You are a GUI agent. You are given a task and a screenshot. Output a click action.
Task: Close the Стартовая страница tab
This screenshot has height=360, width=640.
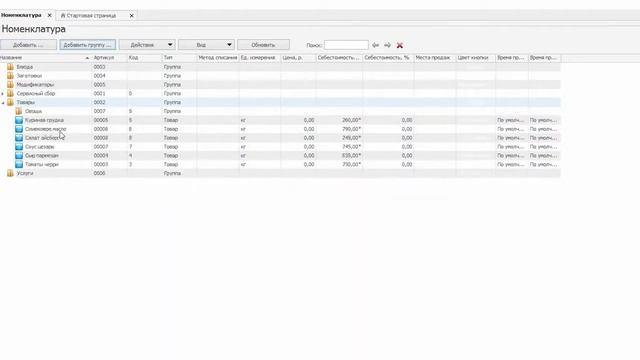pyautogui.click(x=131, y=16)
